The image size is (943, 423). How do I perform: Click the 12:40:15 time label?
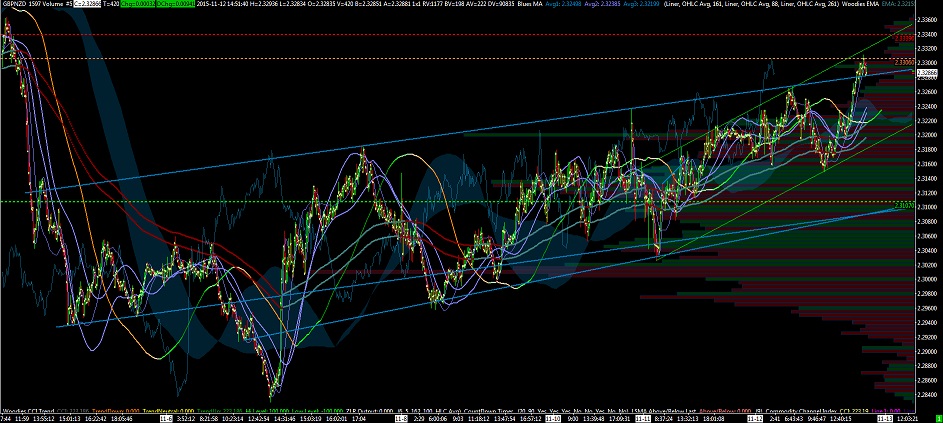841,418
